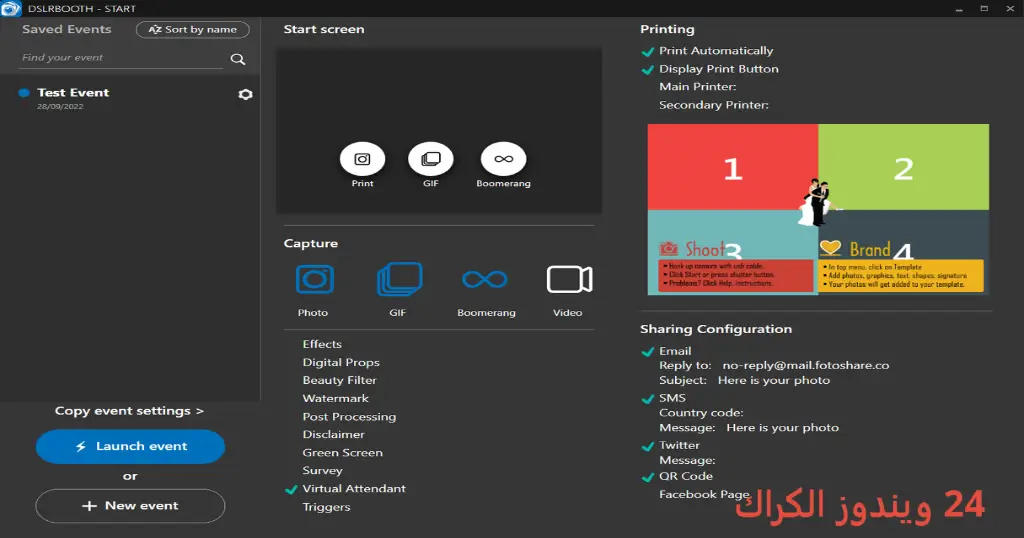The width and height of the screenshot is (1024, 538).
Task: Open the Post Processing settings
Action: point(349,417)
